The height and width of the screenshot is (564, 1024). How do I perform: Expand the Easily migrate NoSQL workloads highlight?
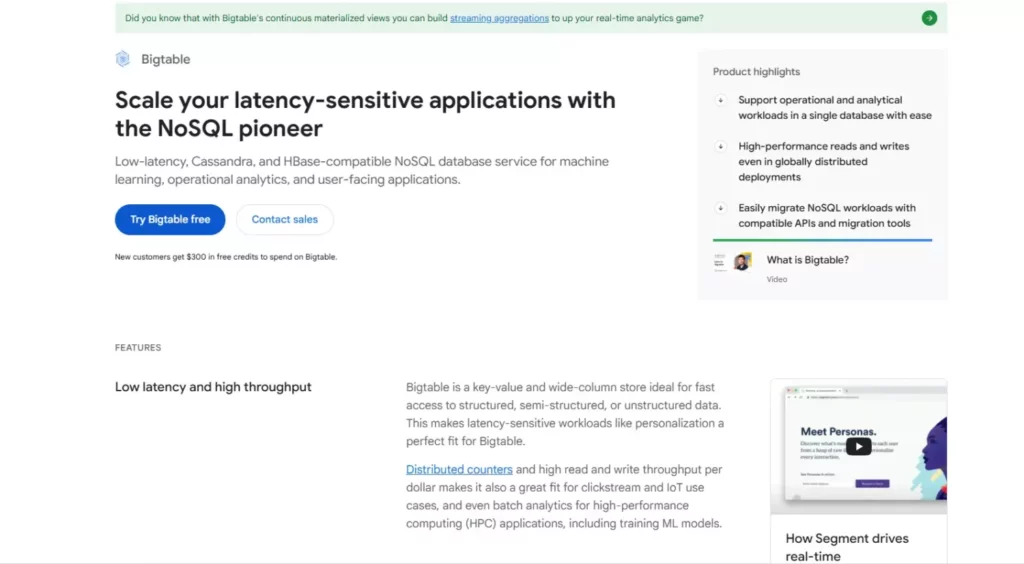[x=720, y=208]
